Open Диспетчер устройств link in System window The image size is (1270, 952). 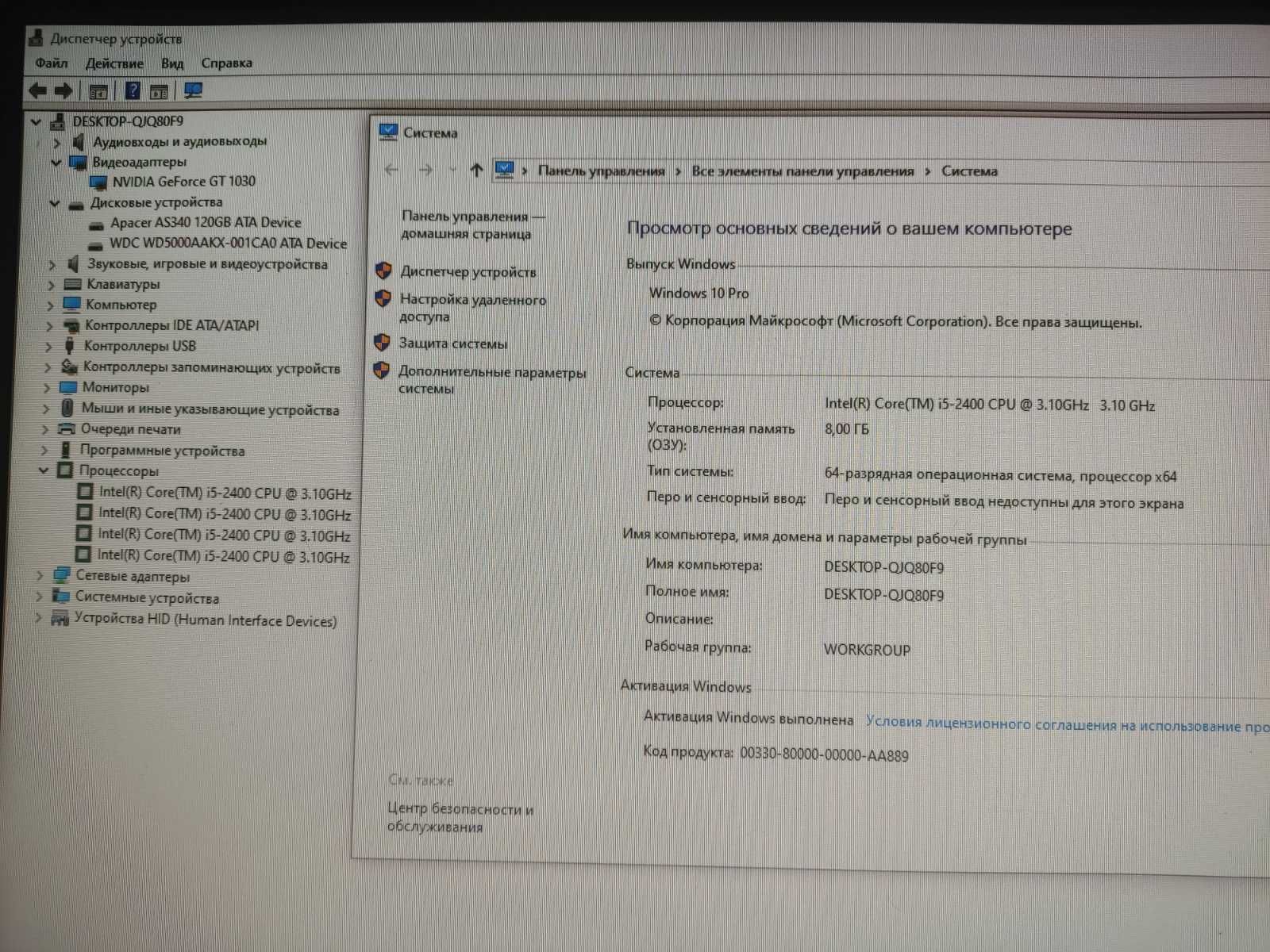coord(468,271)
